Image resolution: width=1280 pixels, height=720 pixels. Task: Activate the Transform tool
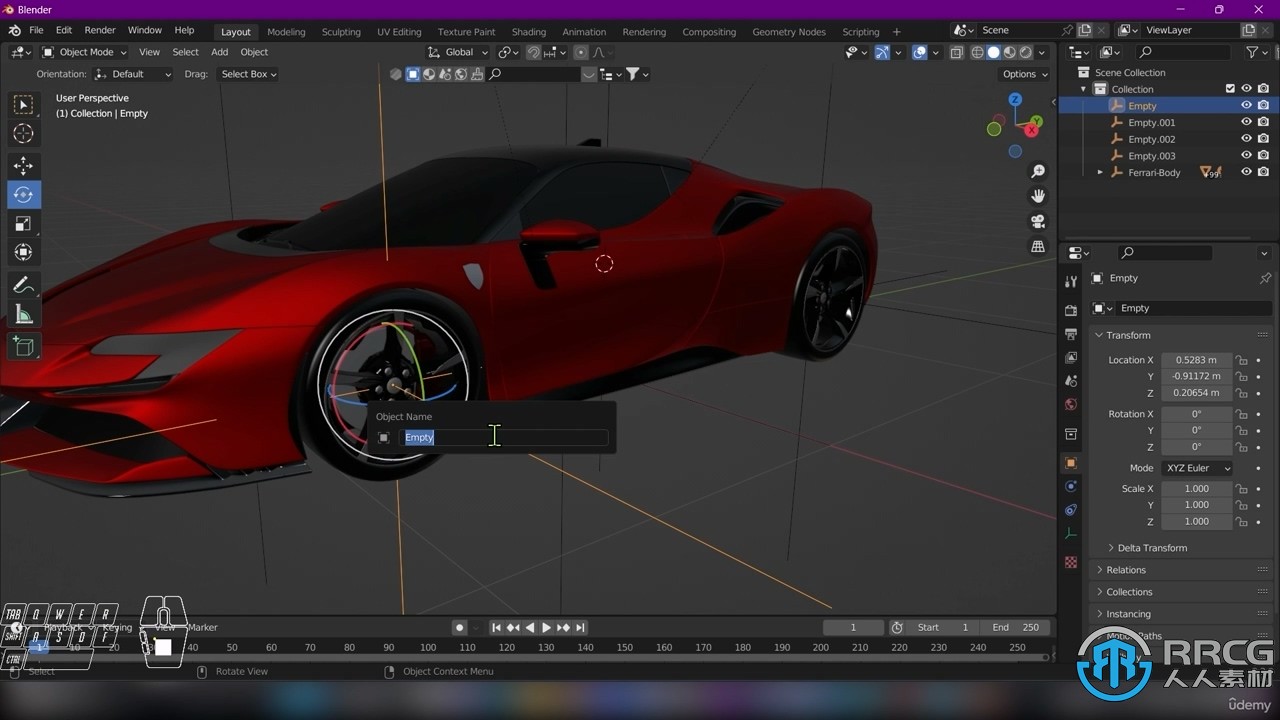[x=24, y=253]
